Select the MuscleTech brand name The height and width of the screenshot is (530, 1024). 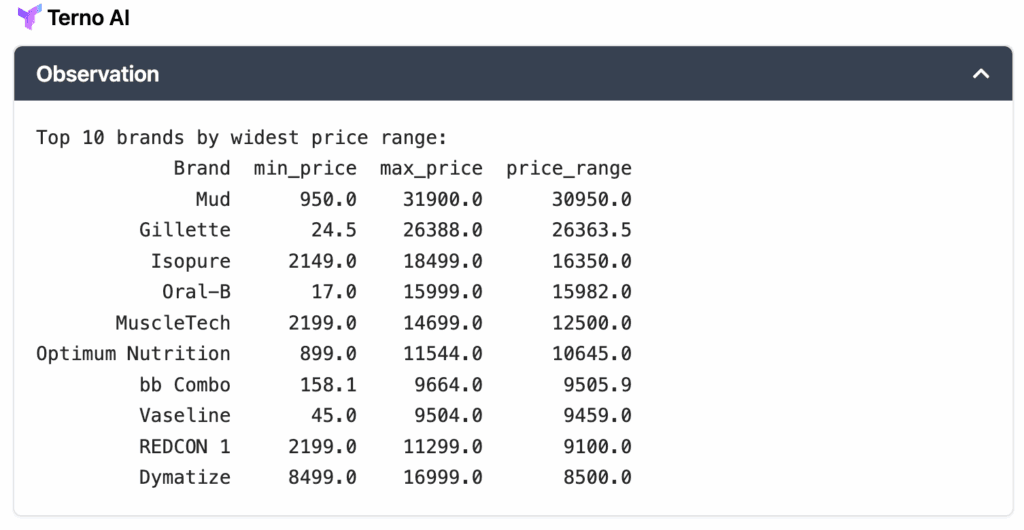point(173,323)
